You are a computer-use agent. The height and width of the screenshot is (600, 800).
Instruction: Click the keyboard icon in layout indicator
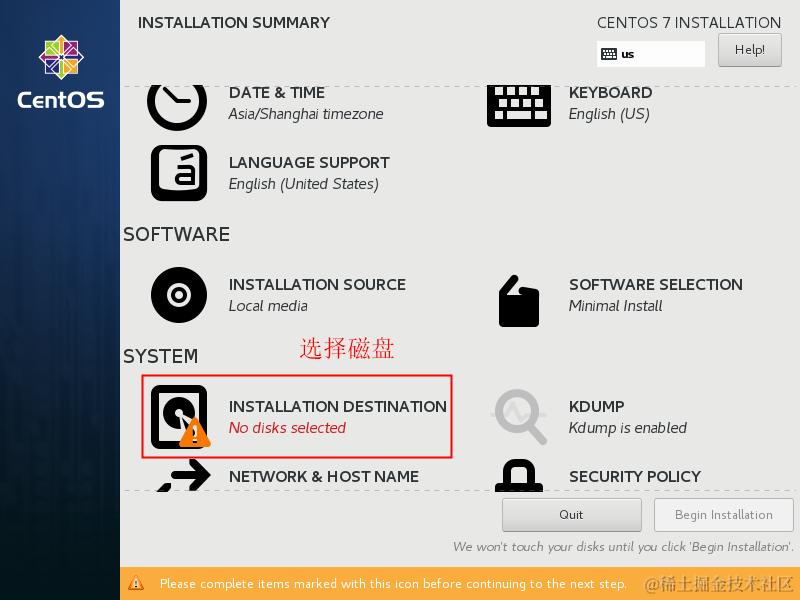(x=609, y=54)
